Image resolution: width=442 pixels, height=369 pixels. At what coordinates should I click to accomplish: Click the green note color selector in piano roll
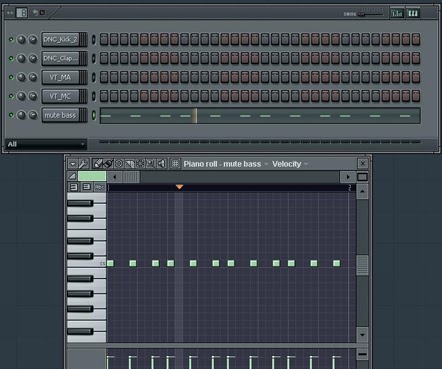coord(92,177)
